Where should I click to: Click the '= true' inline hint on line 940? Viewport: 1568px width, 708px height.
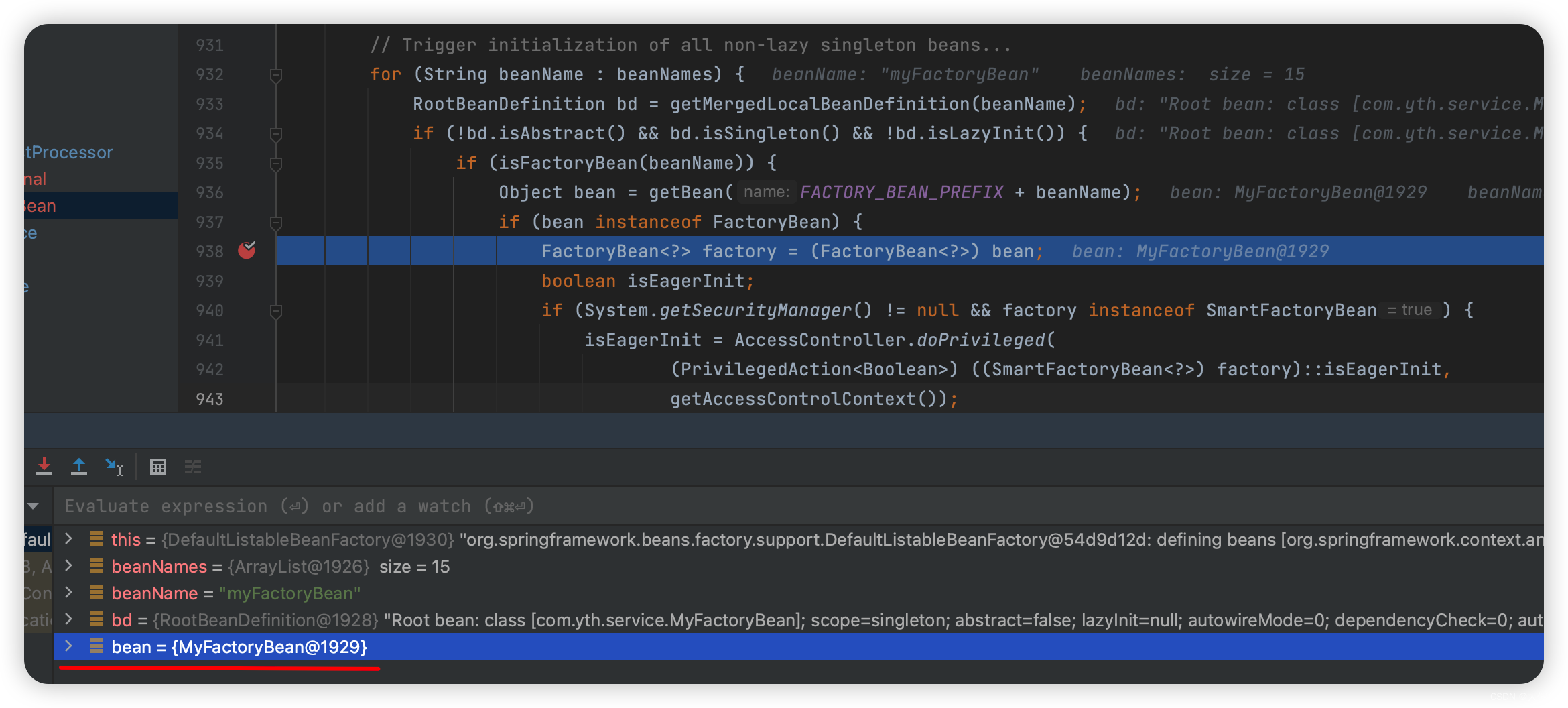pyautogui.click(x=1410, y=310)
